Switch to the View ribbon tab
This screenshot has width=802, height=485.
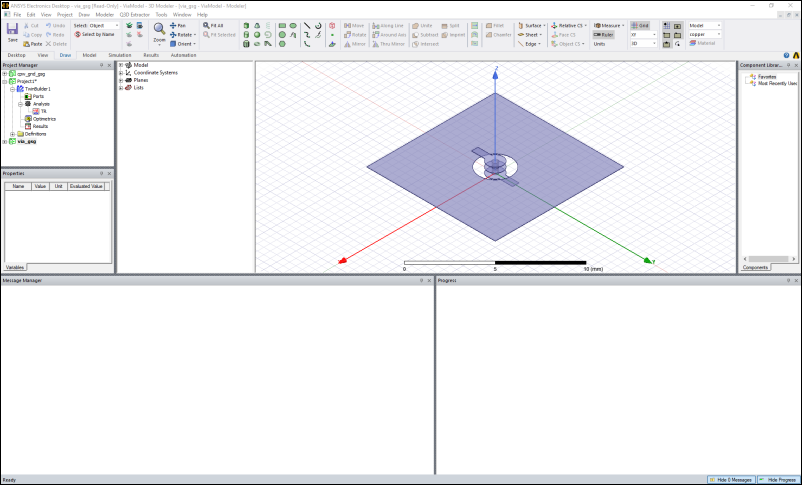coord(43,55)
